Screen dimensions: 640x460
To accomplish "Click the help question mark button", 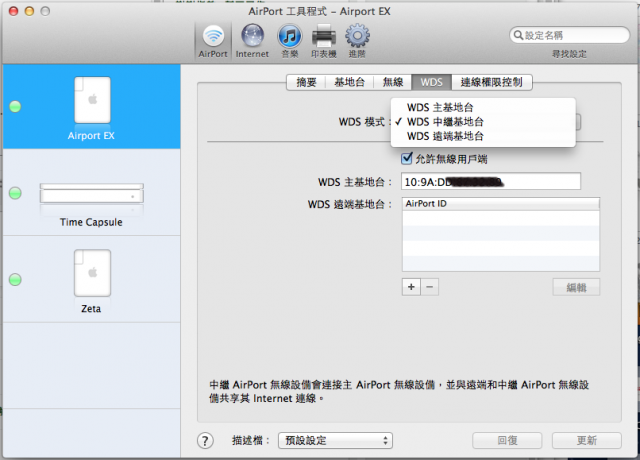I will click(x=205, y=440).
